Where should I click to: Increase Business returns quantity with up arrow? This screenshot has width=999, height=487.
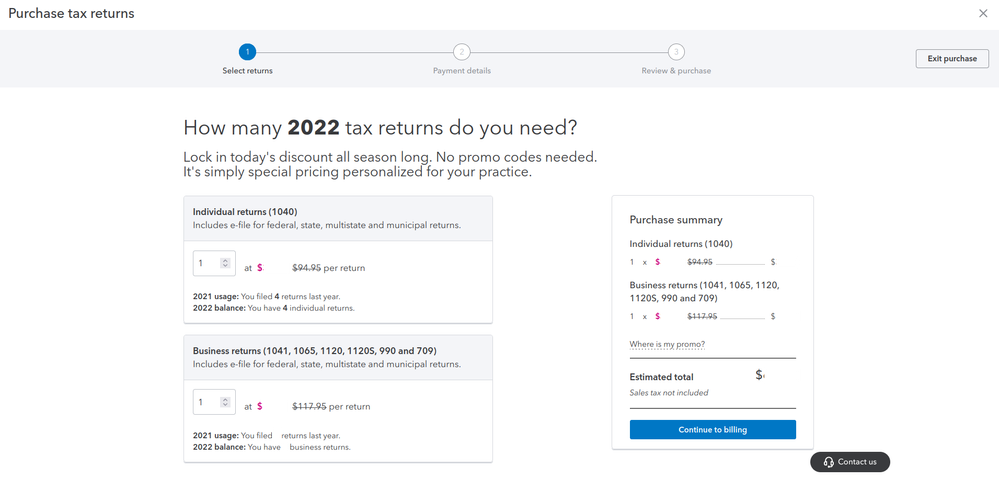coord(225,399)
